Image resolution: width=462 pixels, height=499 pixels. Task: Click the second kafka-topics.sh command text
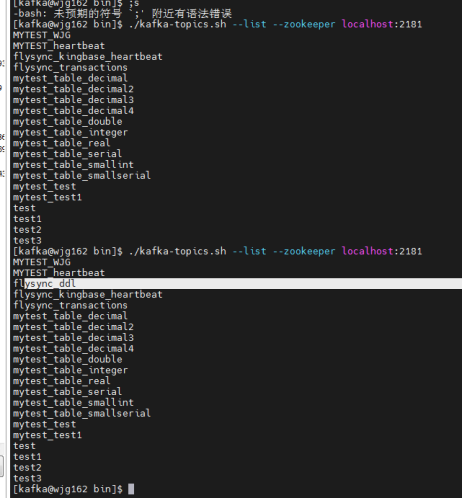pos(177,251)
